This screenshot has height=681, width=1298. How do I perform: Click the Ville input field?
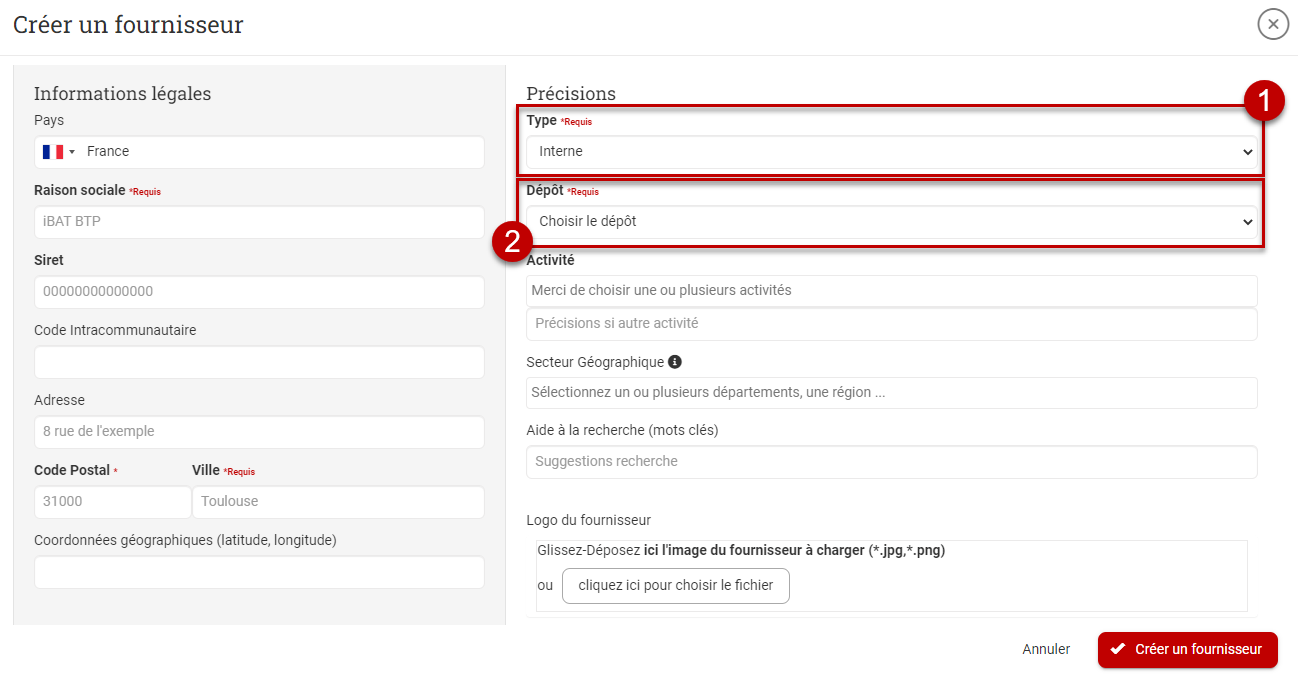point(338,502)
